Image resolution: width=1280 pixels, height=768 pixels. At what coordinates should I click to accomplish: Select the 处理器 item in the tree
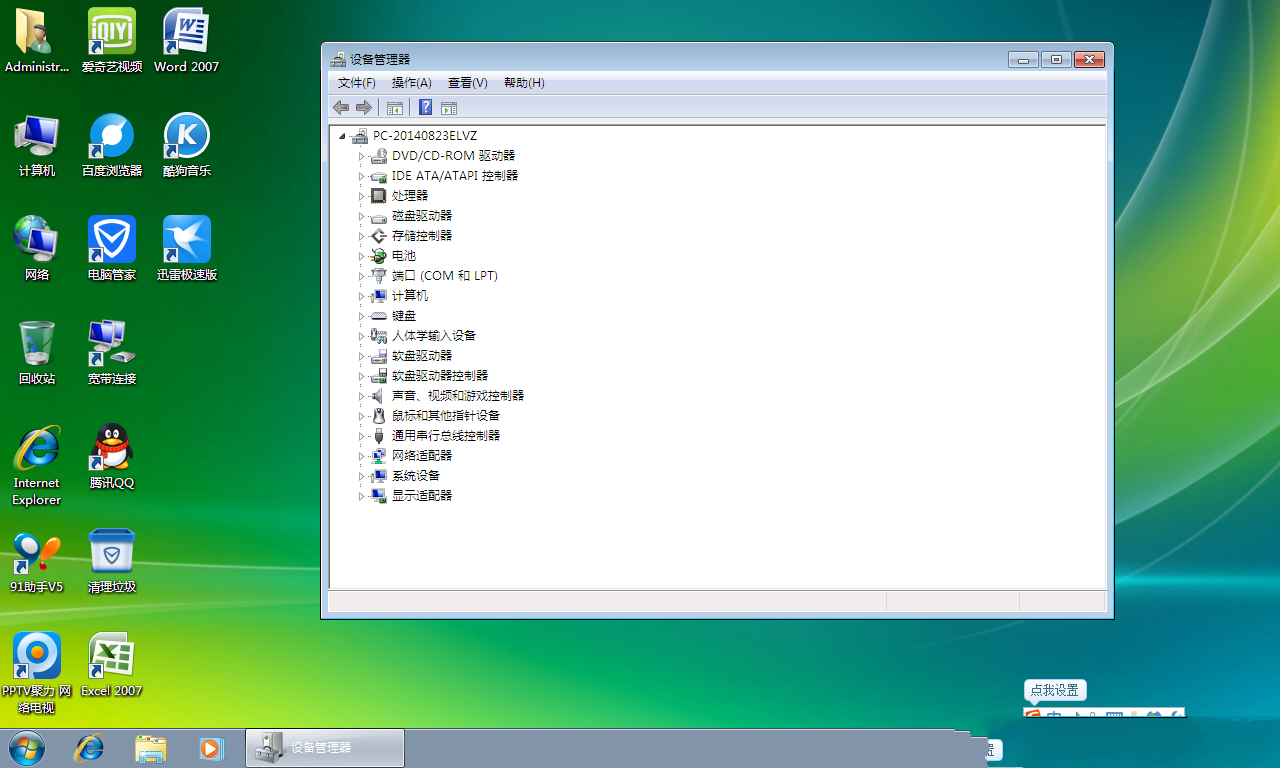(410, 196)
